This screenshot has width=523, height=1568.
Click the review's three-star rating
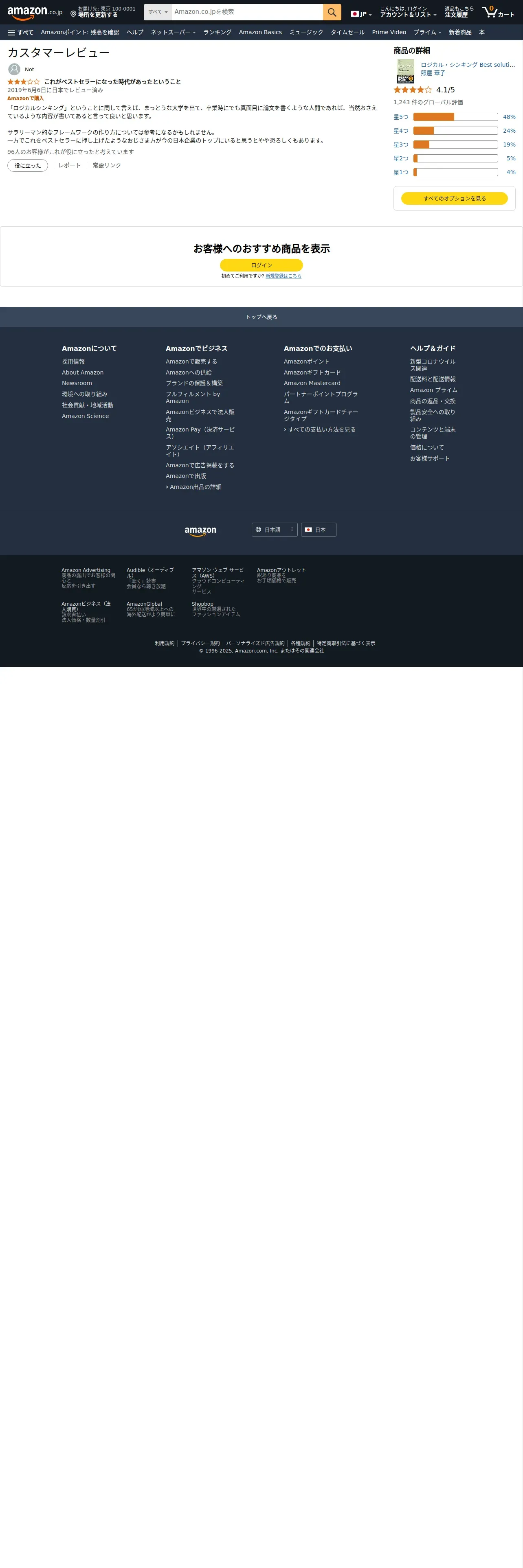(x=24, y=81)
